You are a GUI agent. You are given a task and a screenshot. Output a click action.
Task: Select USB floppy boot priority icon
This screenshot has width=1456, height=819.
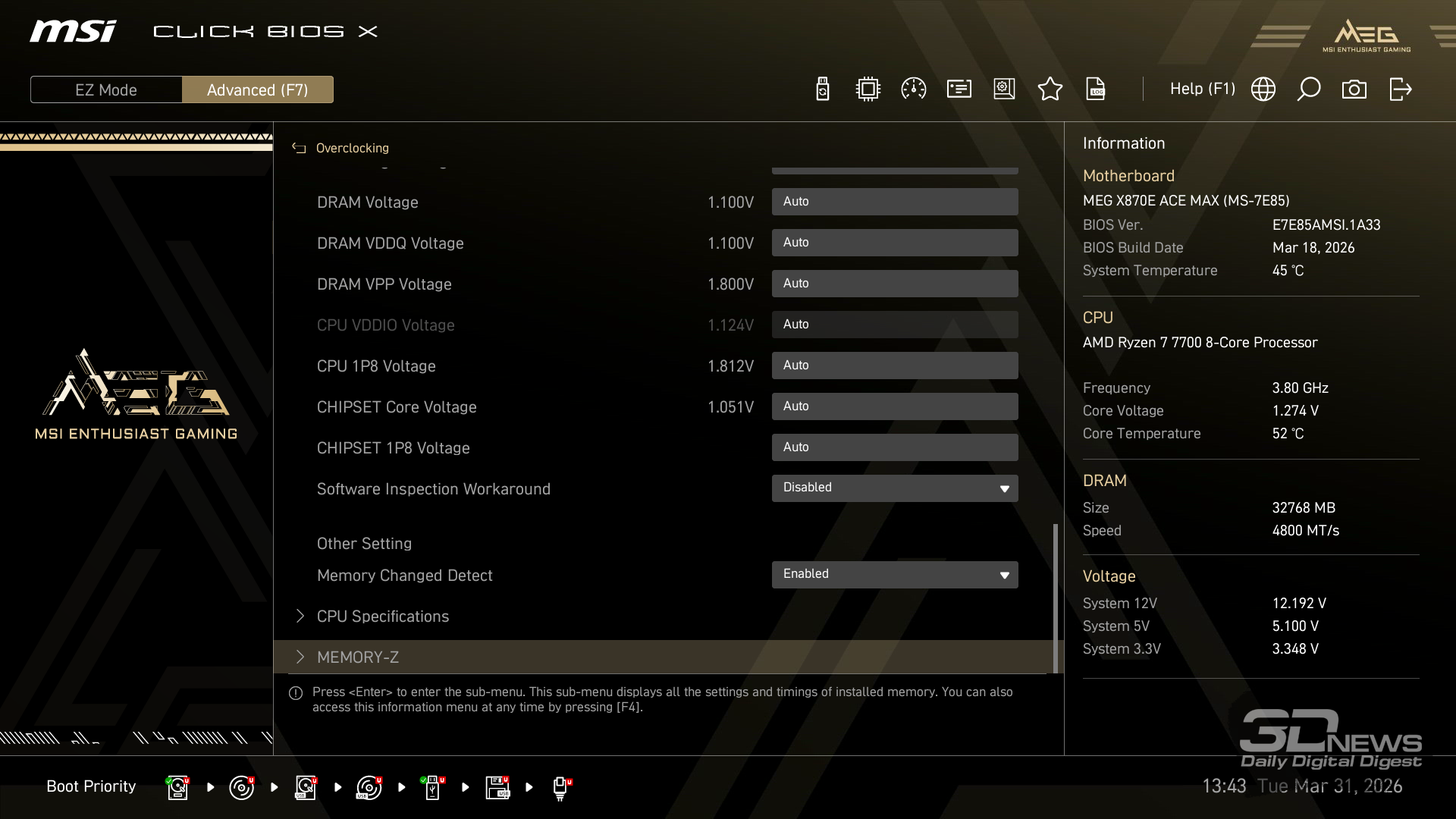(497, 787)
